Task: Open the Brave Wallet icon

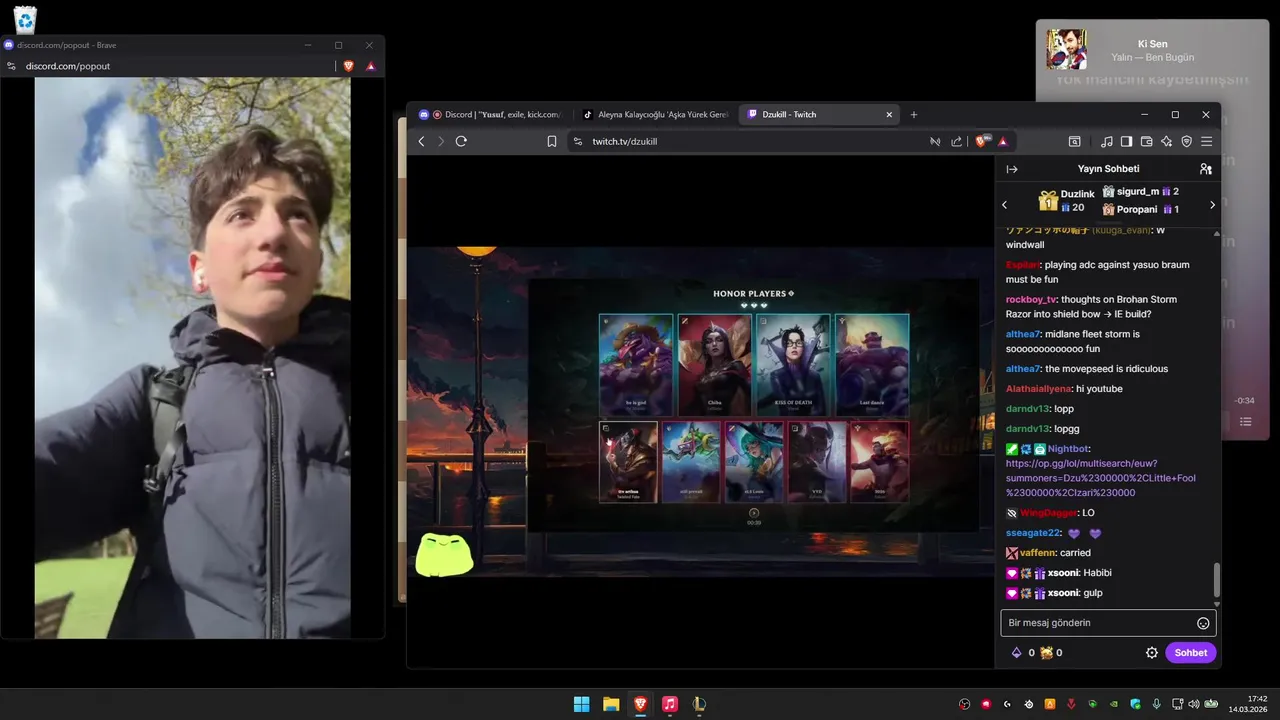Action: pos(1146,141)
